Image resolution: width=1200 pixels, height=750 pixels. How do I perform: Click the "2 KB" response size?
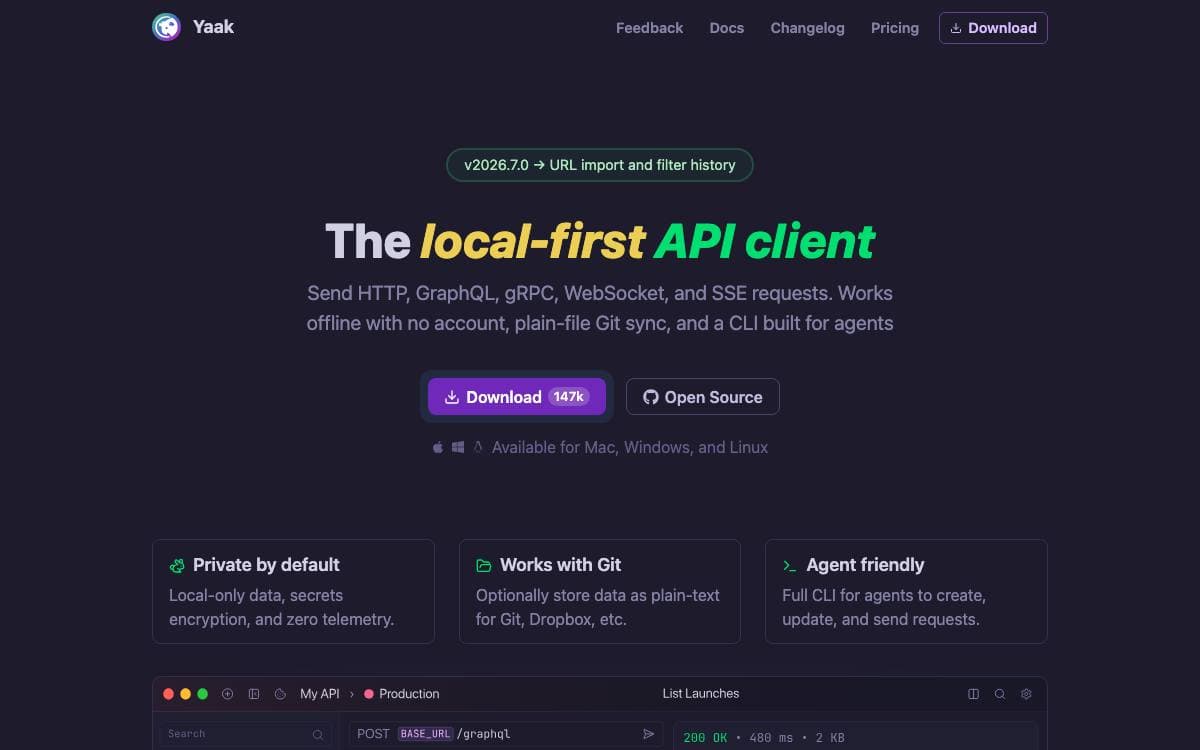coord(829,738)
